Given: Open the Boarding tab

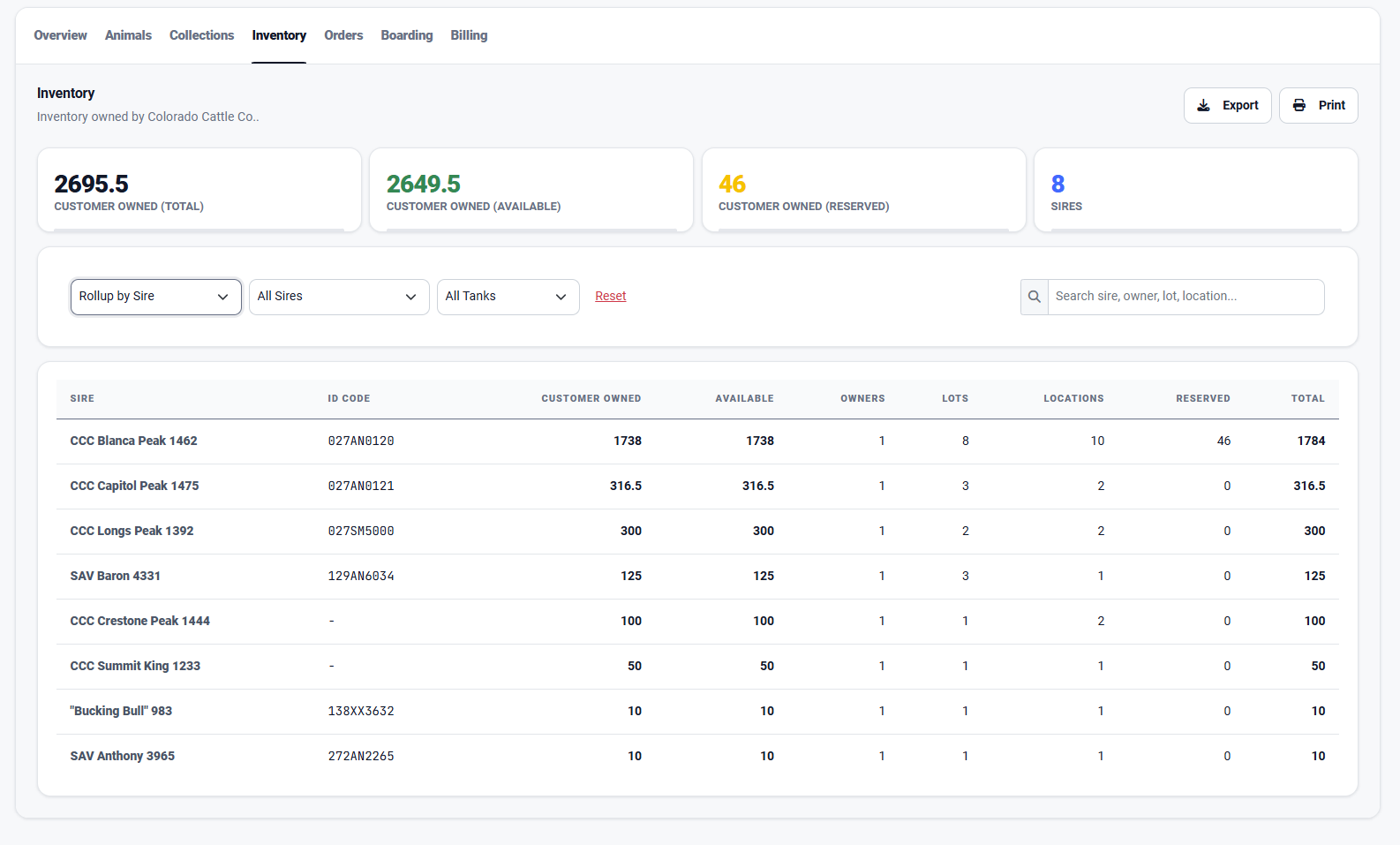Looking at the screenshot, I should [407, 35].
